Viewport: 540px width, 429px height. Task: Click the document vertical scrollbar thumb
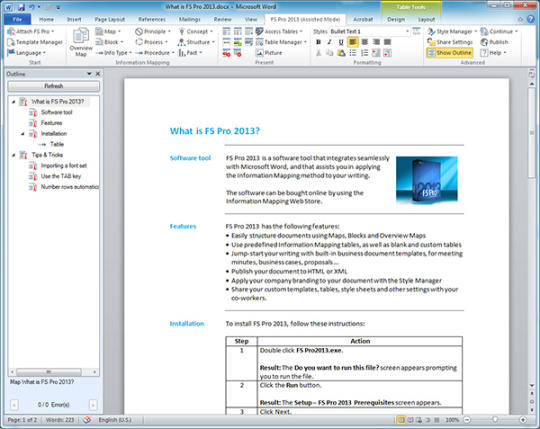click(532, 133)
